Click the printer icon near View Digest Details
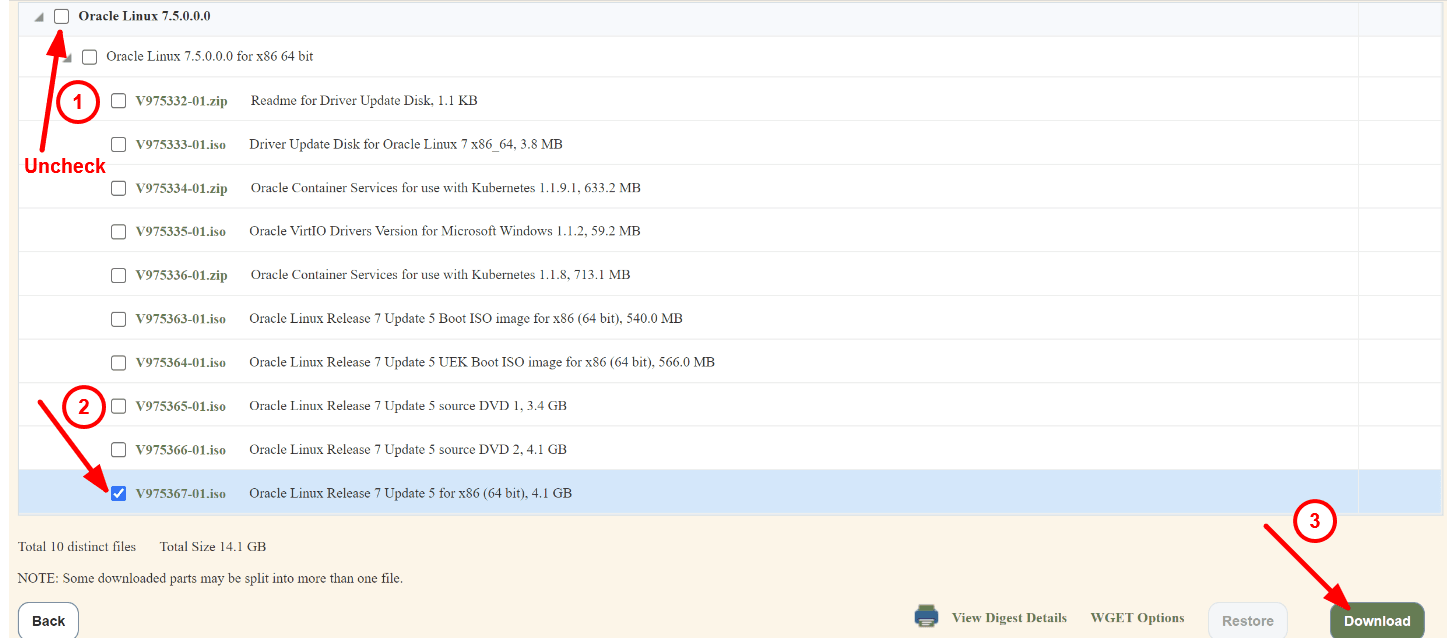Image resolution: width=1447 pixels, height=638 pixels. [x=925, y=617]
